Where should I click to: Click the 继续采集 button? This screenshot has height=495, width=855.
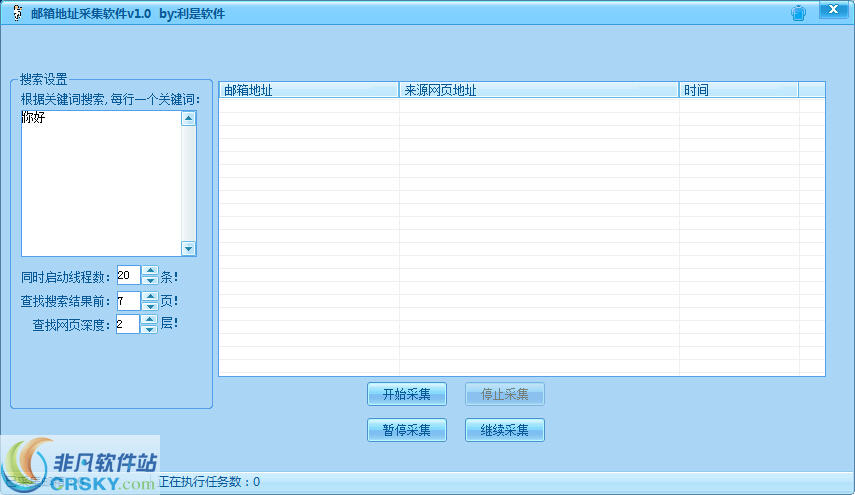point(504,430)
